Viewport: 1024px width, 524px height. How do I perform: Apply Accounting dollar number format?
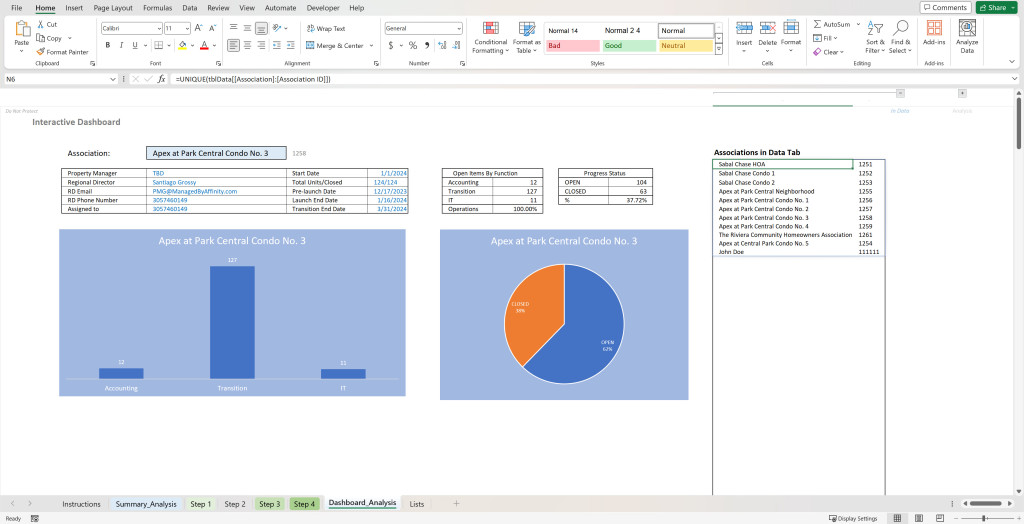point(391,45)
